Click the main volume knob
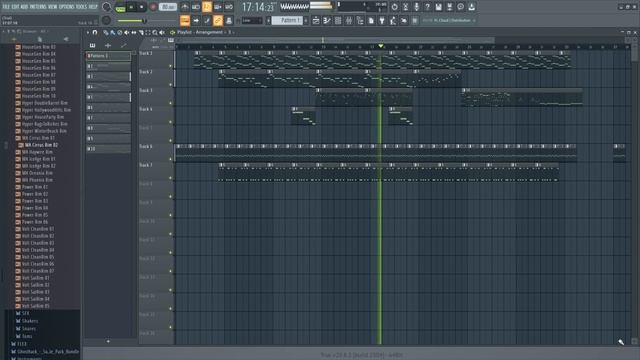Image resolution: width=640 pixels, height=360 pixels. (106, 7)
